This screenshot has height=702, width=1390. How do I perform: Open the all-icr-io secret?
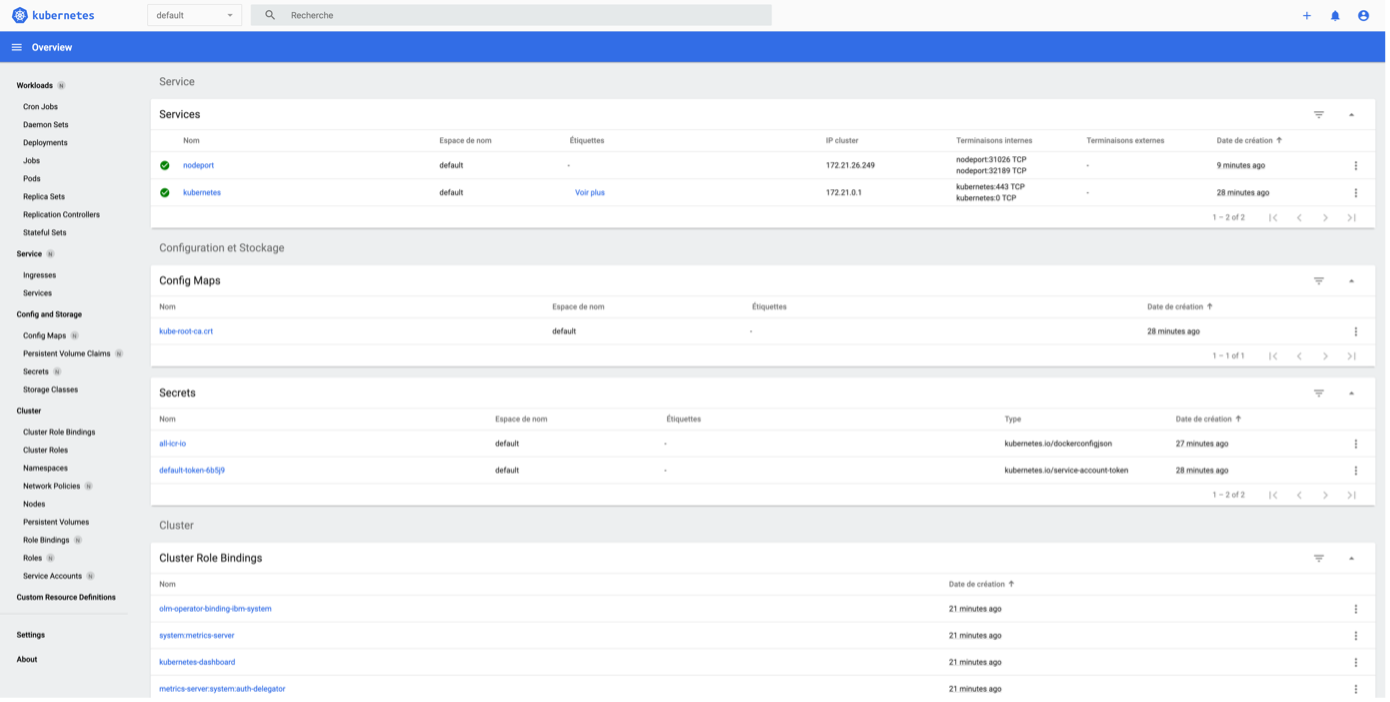coord(172,444)
